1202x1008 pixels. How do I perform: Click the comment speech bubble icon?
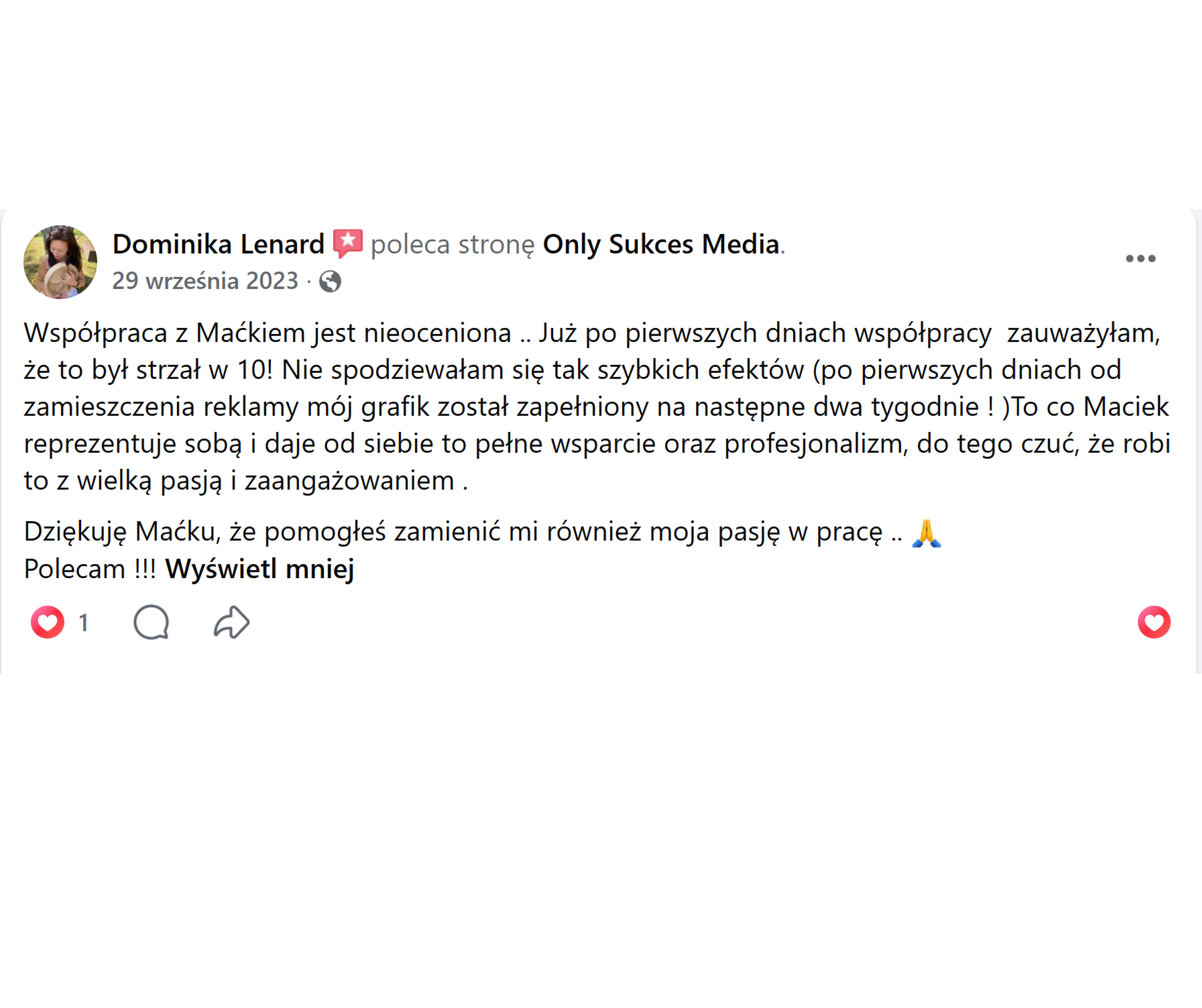pos(151,622)
